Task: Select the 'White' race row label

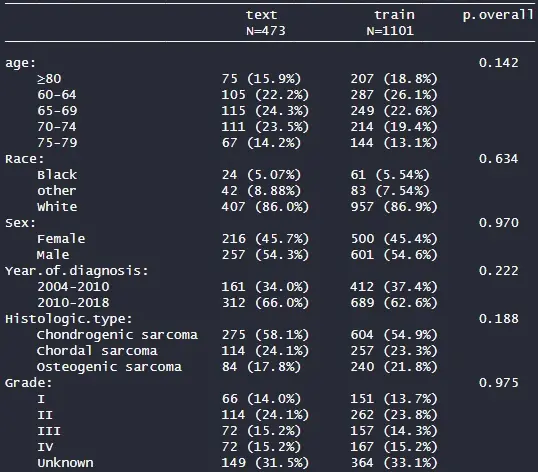Action: coord(57,207)
